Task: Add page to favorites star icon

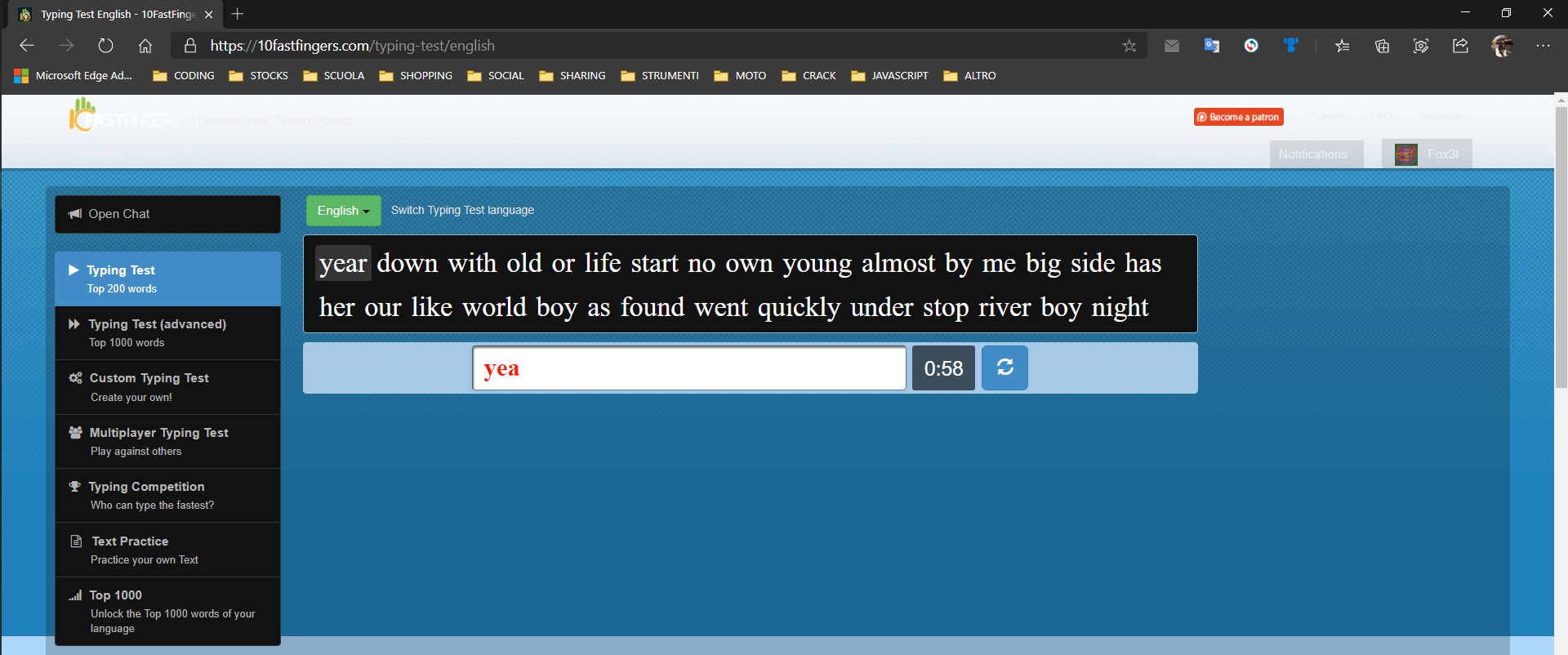Action: (x=1129, y=46)
